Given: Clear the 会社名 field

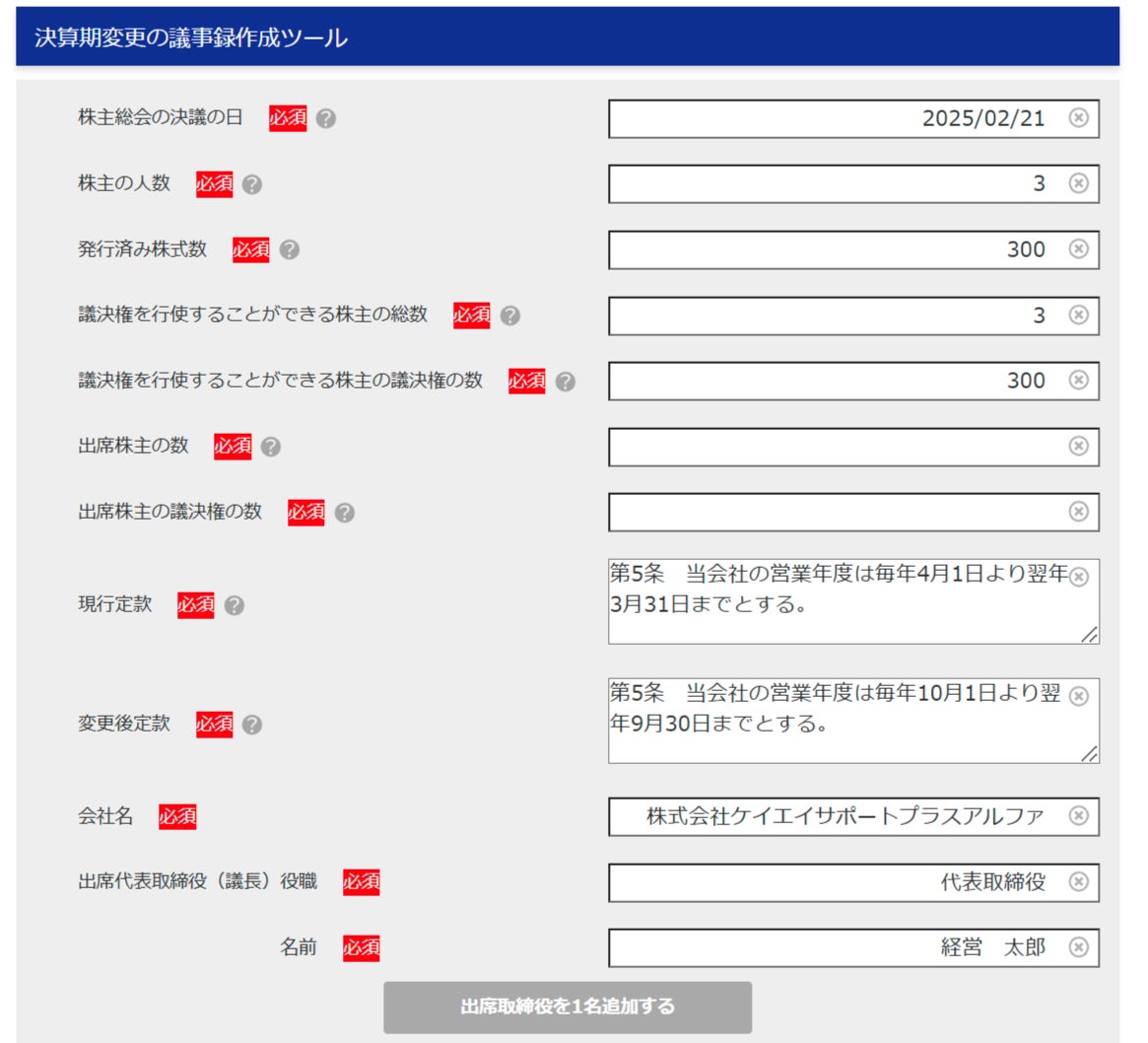Looking at the screenshot, I should [1078, 816].
